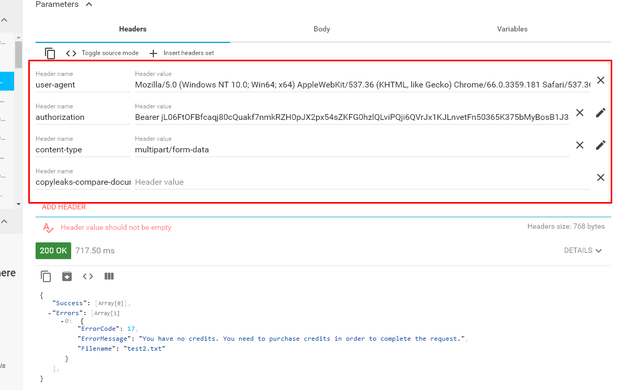Click the sidebar scrollbar down arrow
The image size is (640, 390).
coord(18,204)
